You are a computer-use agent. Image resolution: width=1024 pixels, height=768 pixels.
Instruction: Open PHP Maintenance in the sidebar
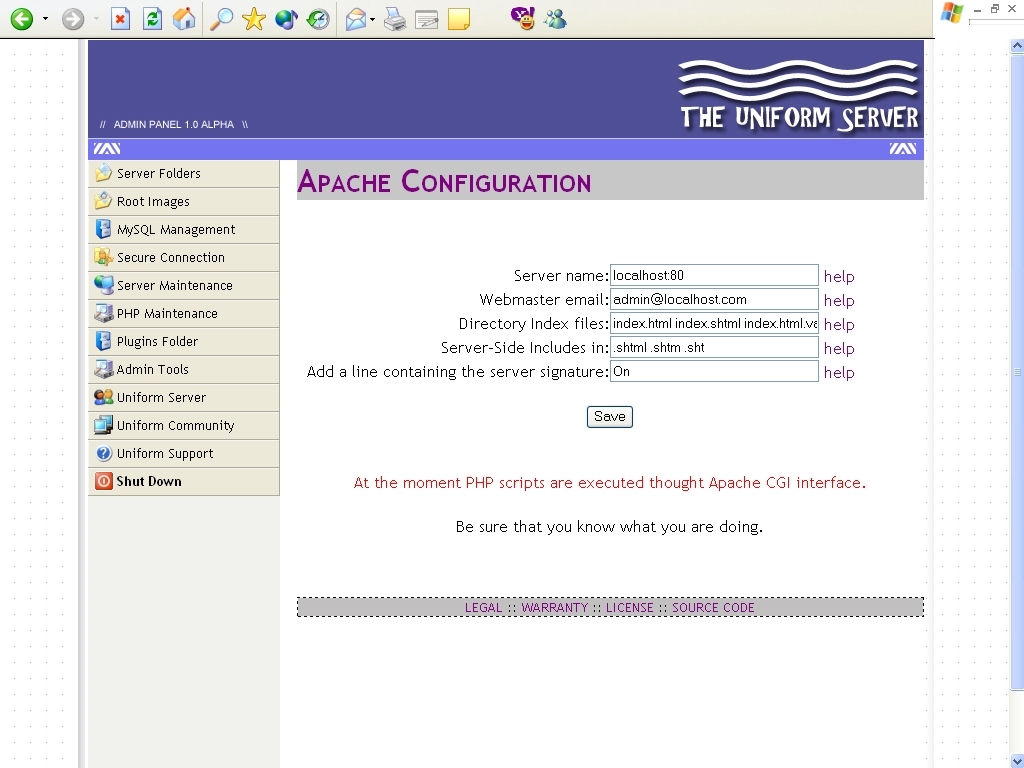click(184, 314)
